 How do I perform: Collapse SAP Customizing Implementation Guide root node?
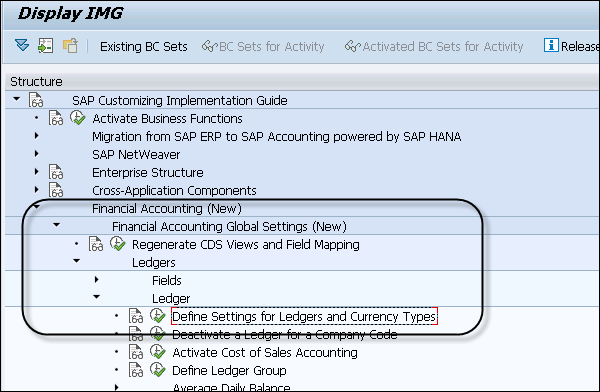(16, 99)
